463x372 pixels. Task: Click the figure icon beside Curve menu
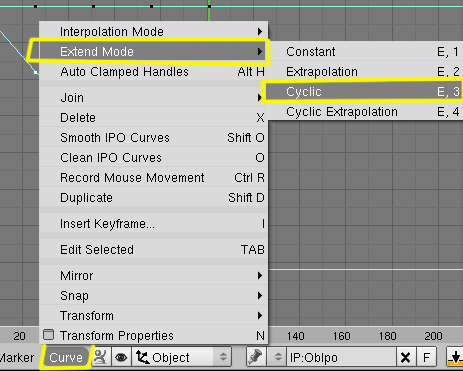coord(101,357)
